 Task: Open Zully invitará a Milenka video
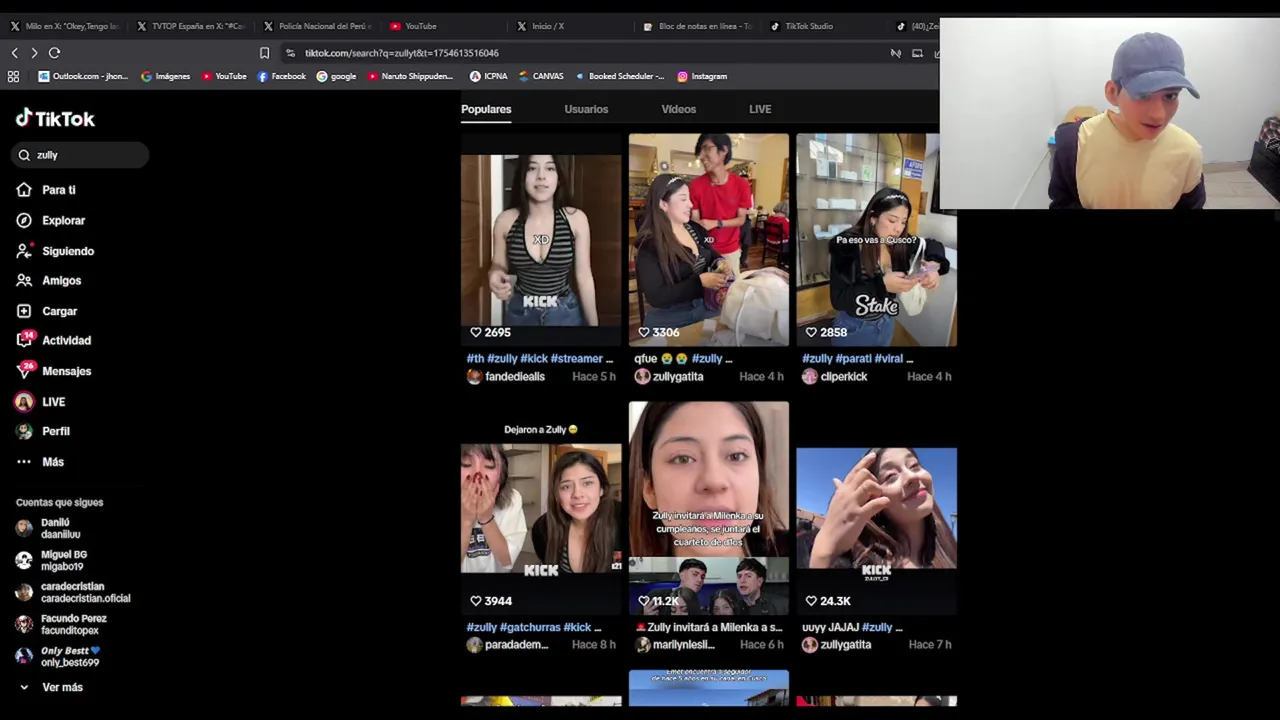pos(709,508)
